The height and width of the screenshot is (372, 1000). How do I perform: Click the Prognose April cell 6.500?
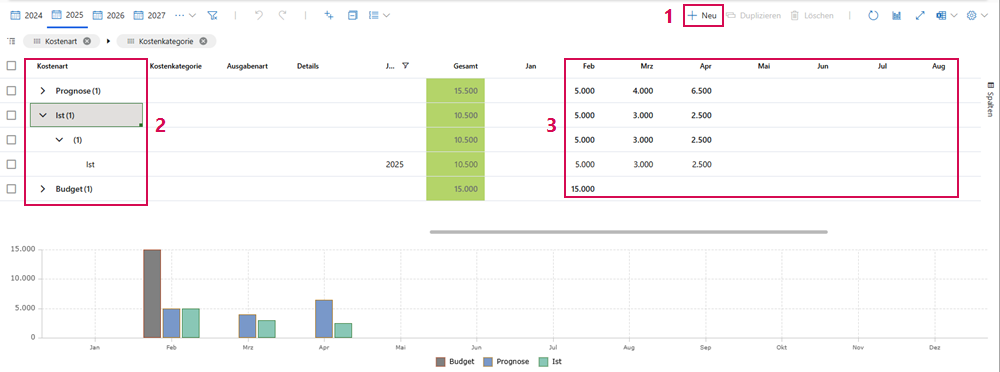[x=701, y=91]
